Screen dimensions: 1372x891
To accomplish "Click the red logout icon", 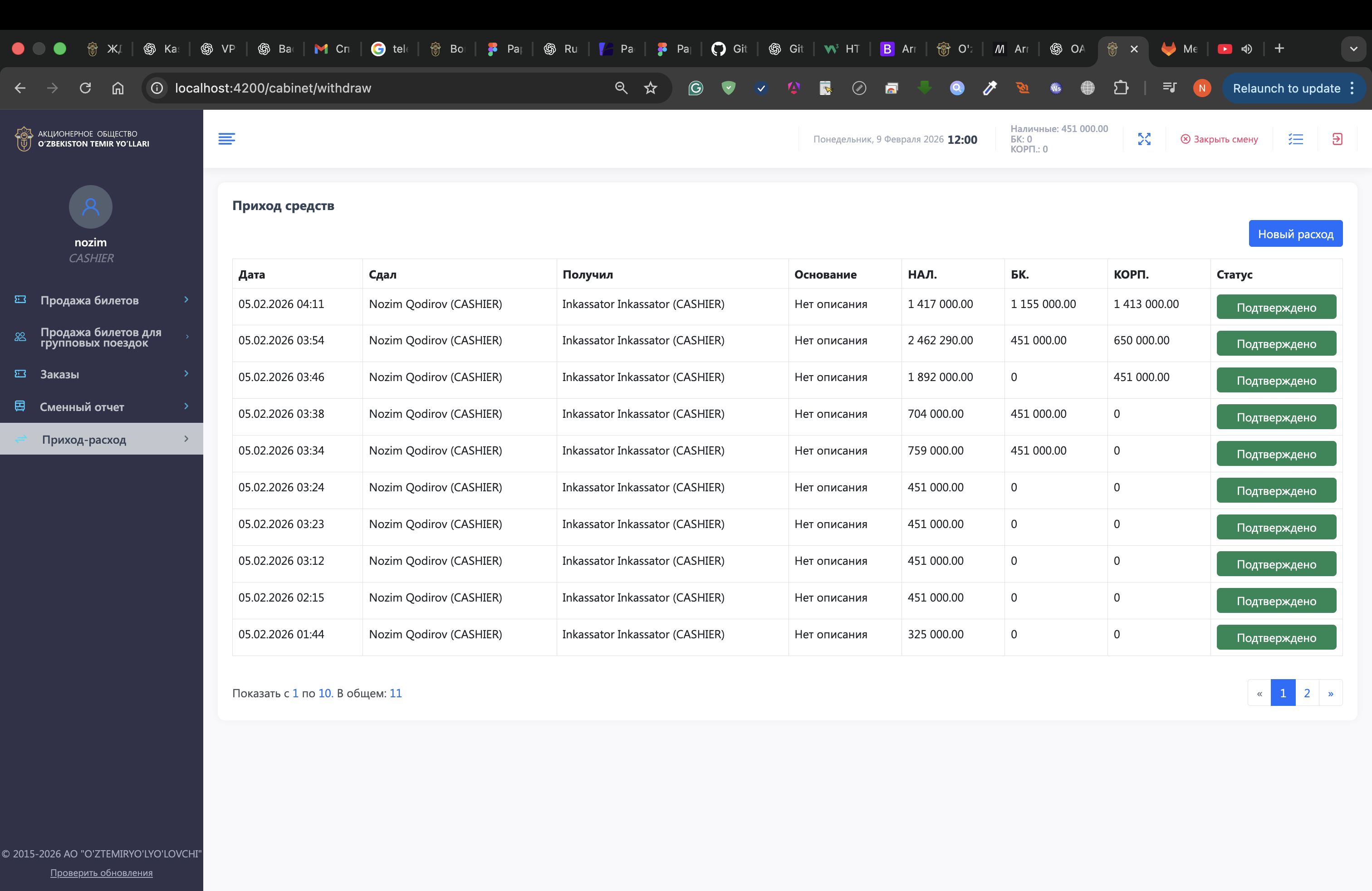I will tap(1337, 139).
